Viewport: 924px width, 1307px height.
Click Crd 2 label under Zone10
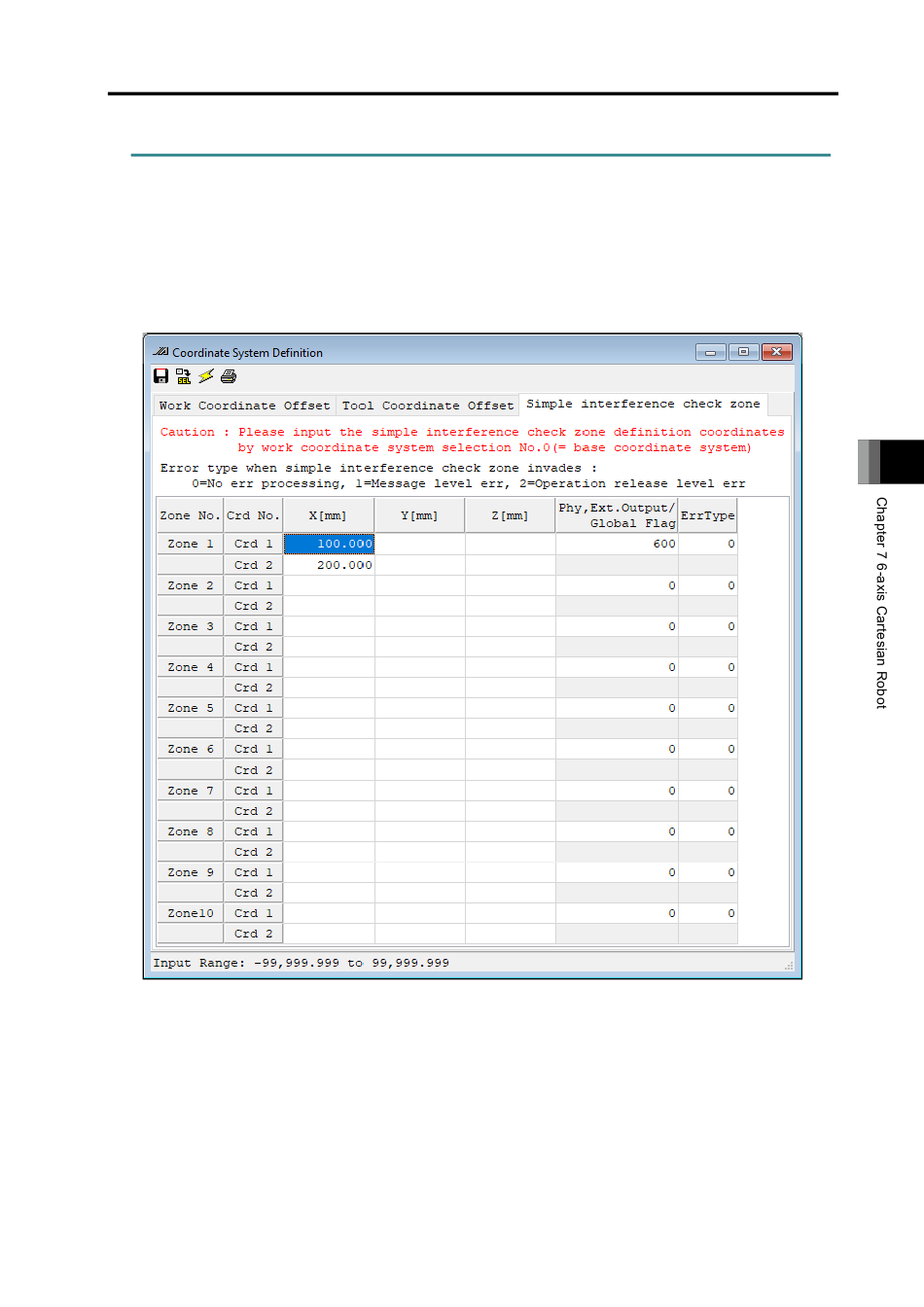(253, 934)
